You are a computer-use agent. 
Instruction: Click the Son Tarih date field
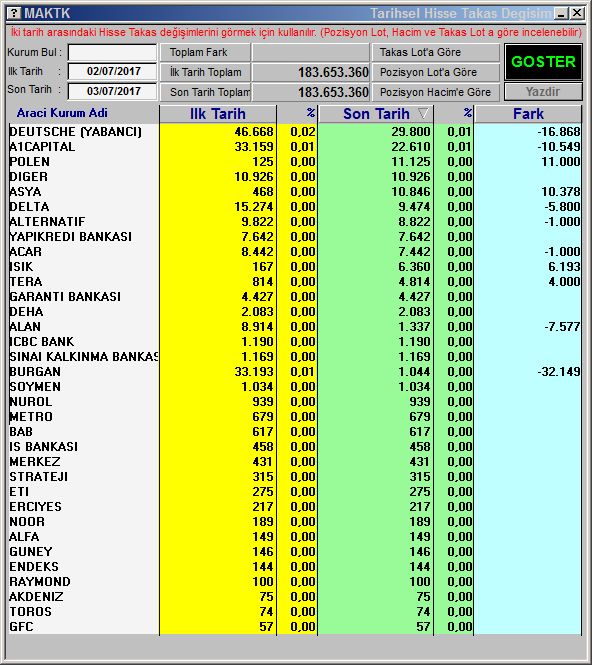112,91
